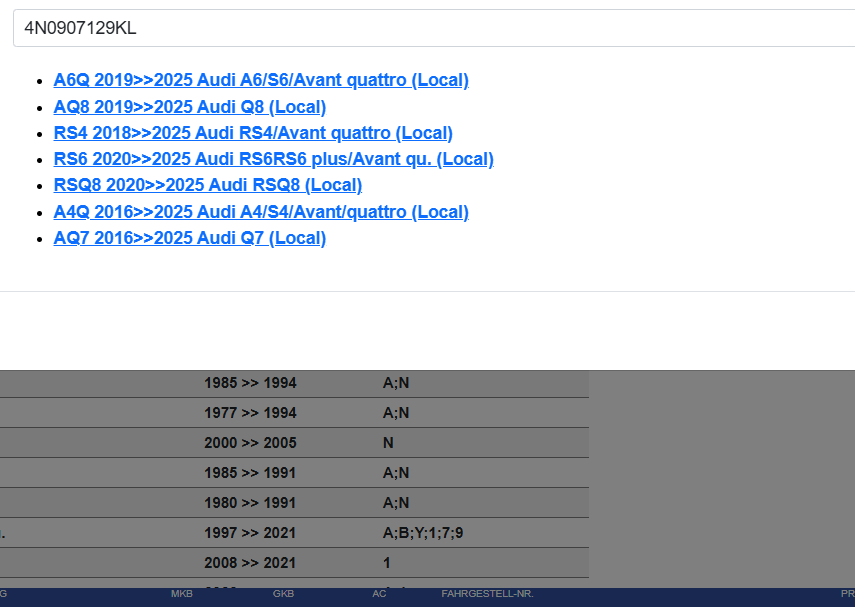
Task: Select the RS4 Audi RS4/Avant quattro link
Action: [x=253, y=133]
